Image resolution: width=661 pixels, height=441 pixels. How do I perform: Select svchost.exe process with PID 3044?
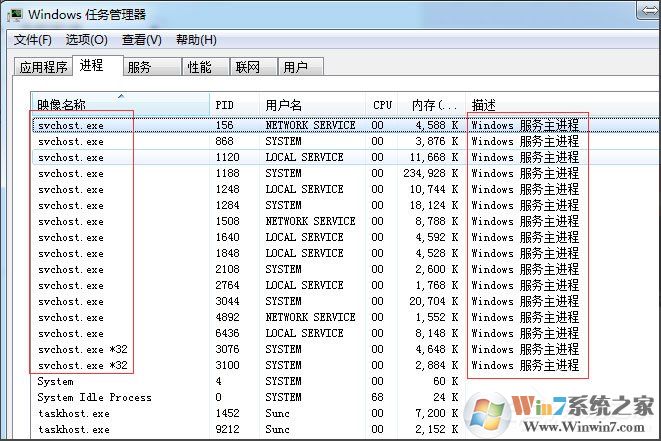pyautogui.click(x=346, y=301)
